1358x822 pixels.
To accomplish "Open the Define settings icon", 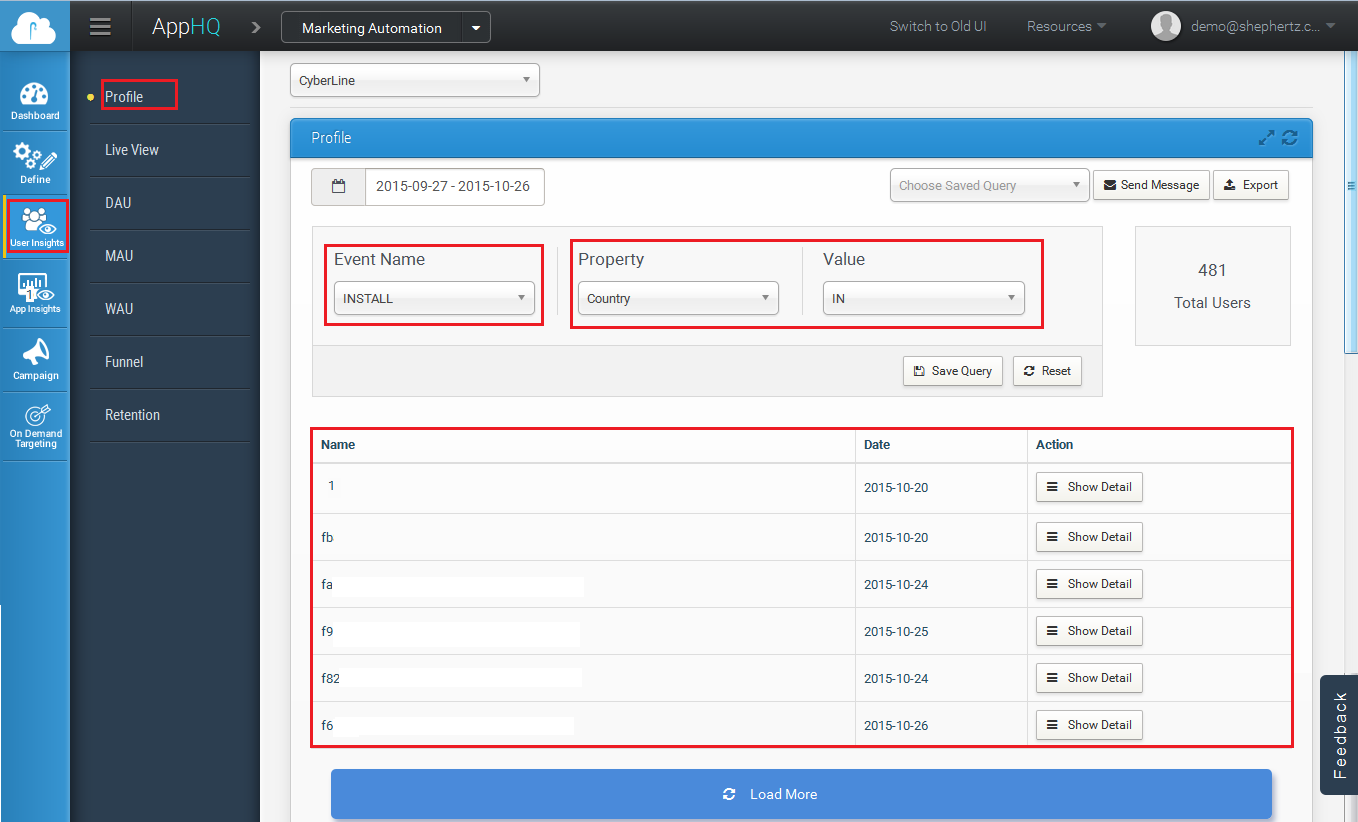I will [x=35, y=163].
